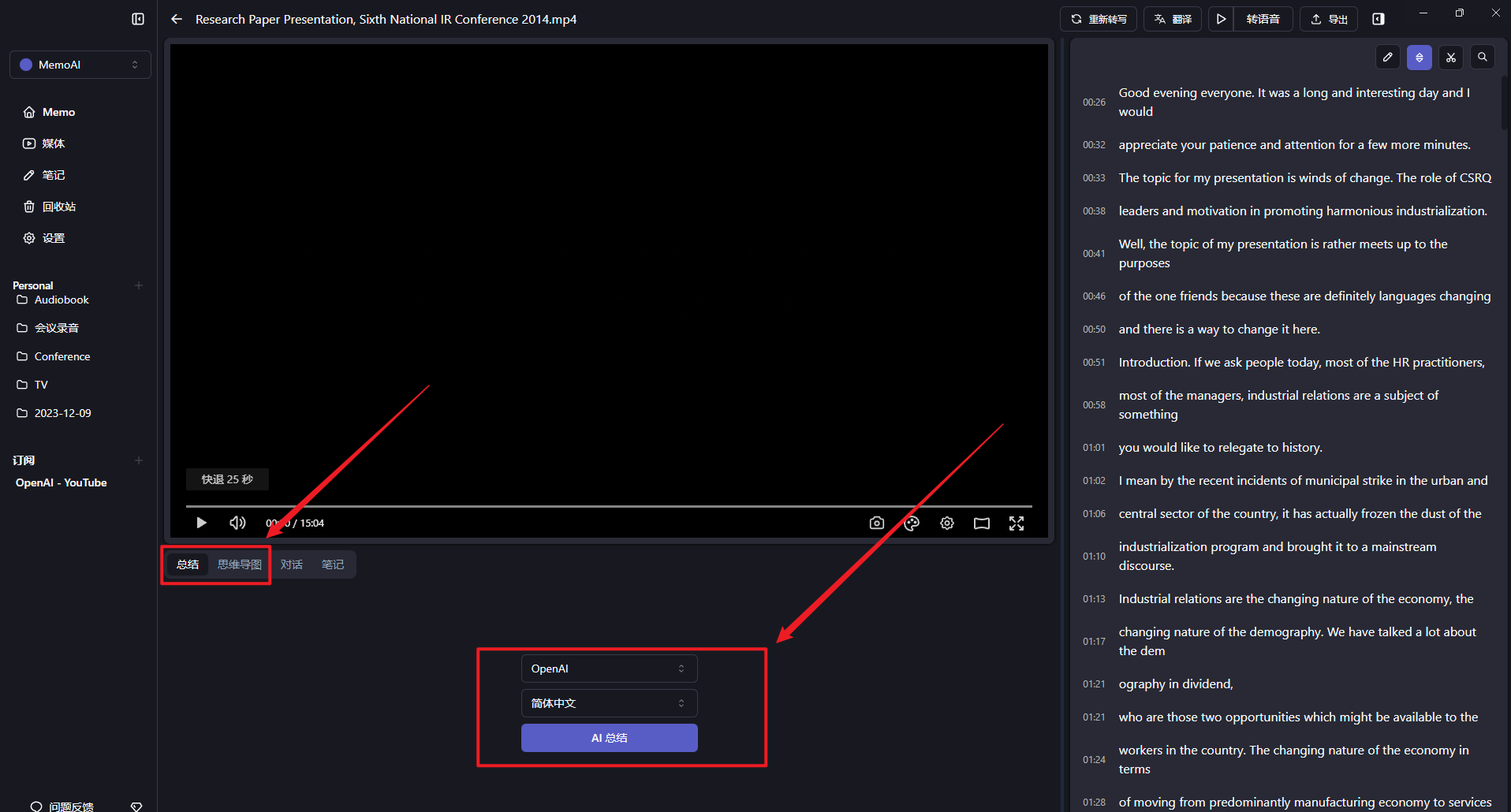Toggle the left sidebar collapse icon
1511x812 pixels.
(x=138, y=19)
